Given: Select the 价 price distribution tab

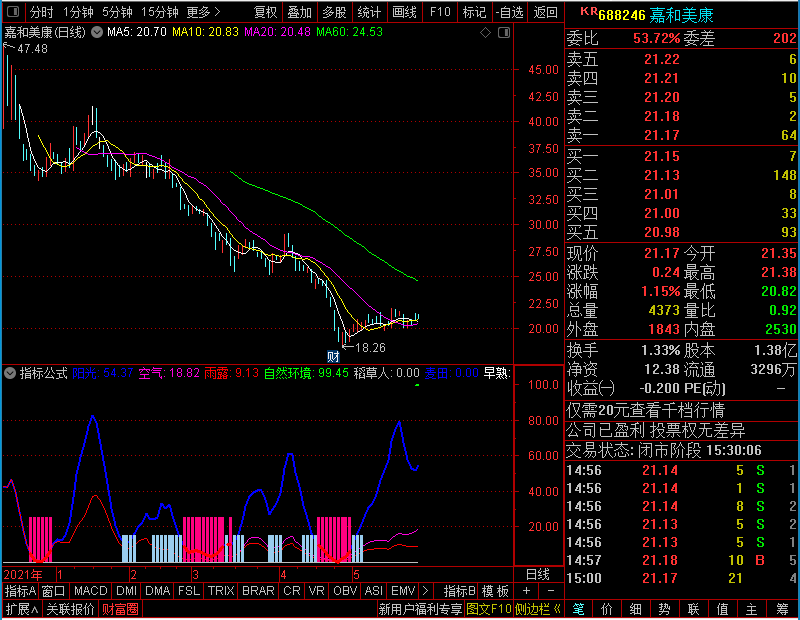Looking at the screenshot, I should click(607, 609).
